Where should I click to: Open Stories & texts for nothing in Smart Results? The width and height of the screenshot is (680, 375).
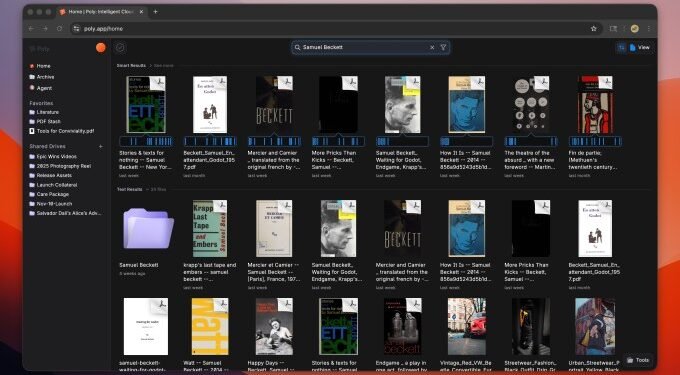146,104
